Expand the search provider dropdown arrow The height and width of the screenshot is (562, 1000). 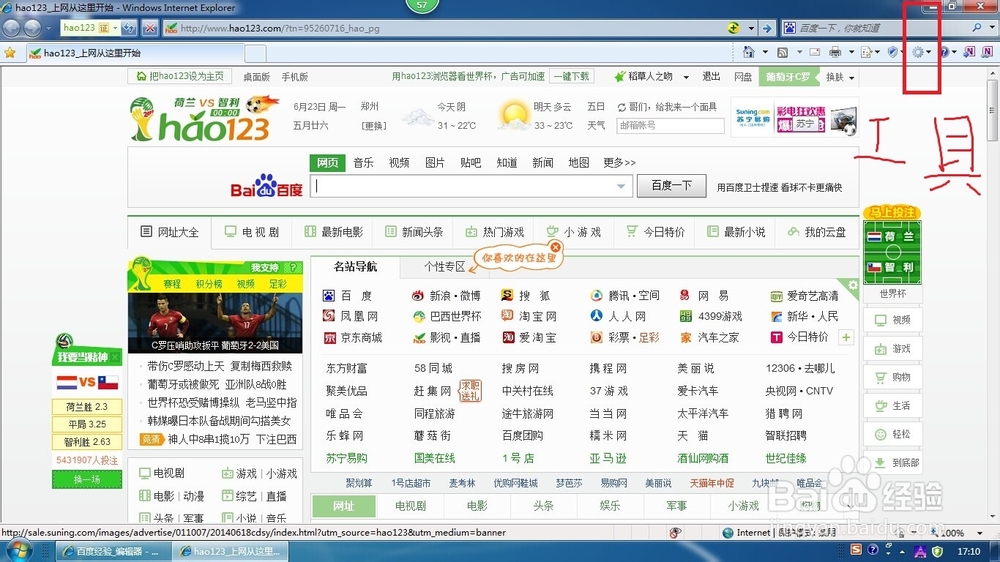click(x=992, y=28)
